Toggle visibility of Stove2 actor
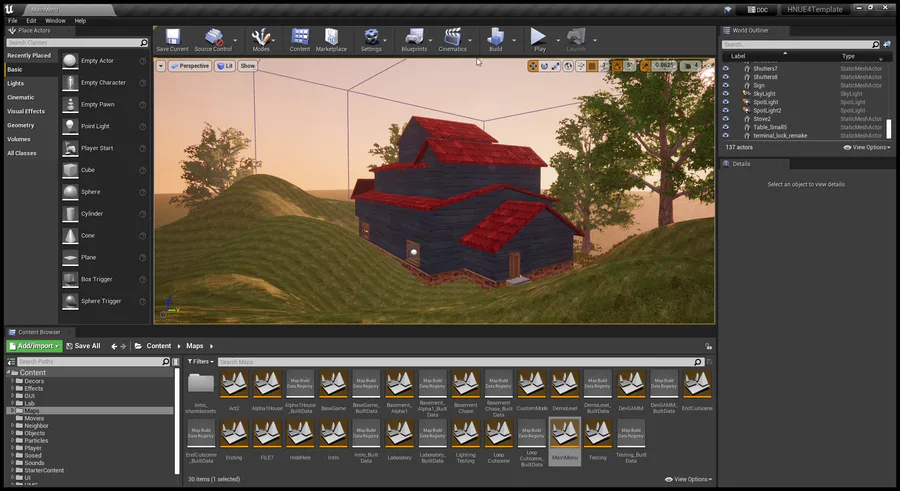Image resolution: width=900 pixels, height=491 pixels. point(726,119)
